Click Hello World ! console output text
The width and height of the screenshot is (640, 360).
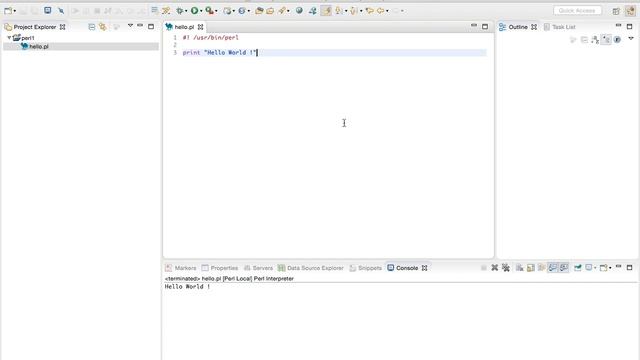click(x=187, y=287)
